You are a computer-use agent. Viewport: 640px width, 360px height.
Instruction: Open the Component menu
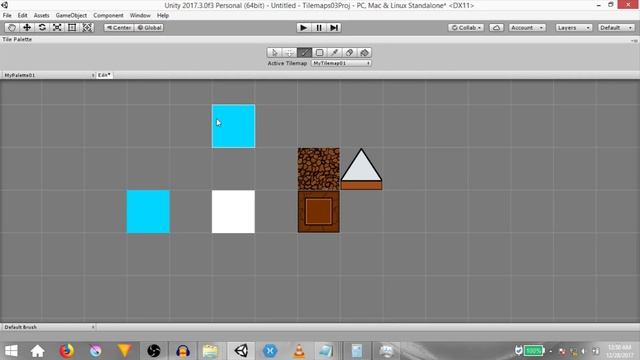pyautogui.click(x=108, y=16)
